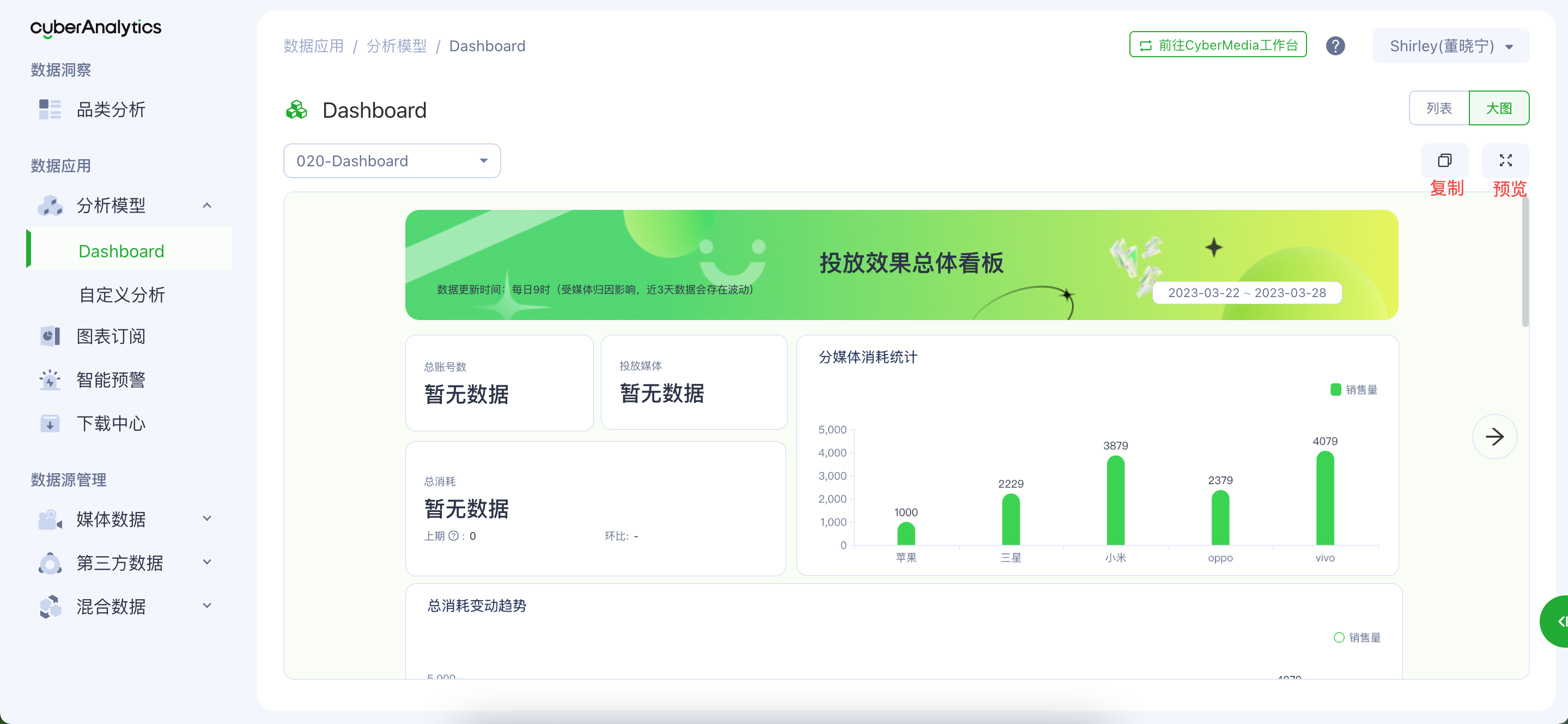Click the right arrow next-page button
Image resolution: width=1568 pixels, height=724 pixels.
1494,437
